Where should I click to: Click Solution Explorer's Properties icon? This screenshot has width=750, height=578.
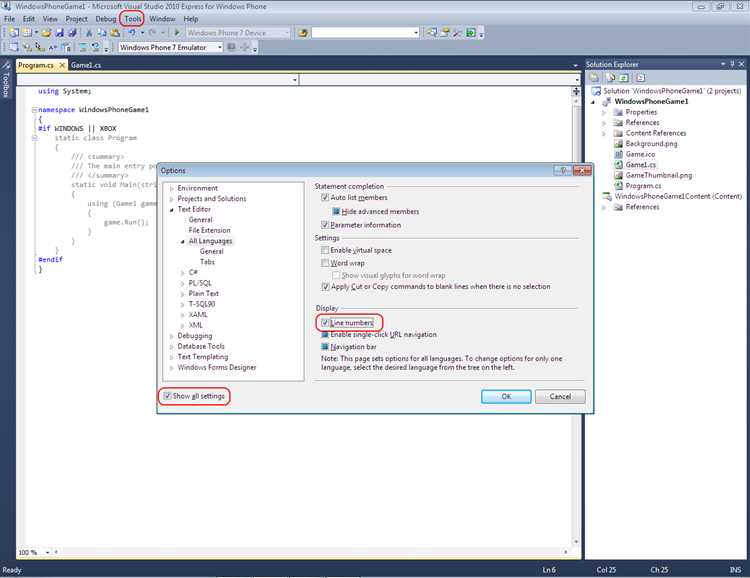[594, 78]
